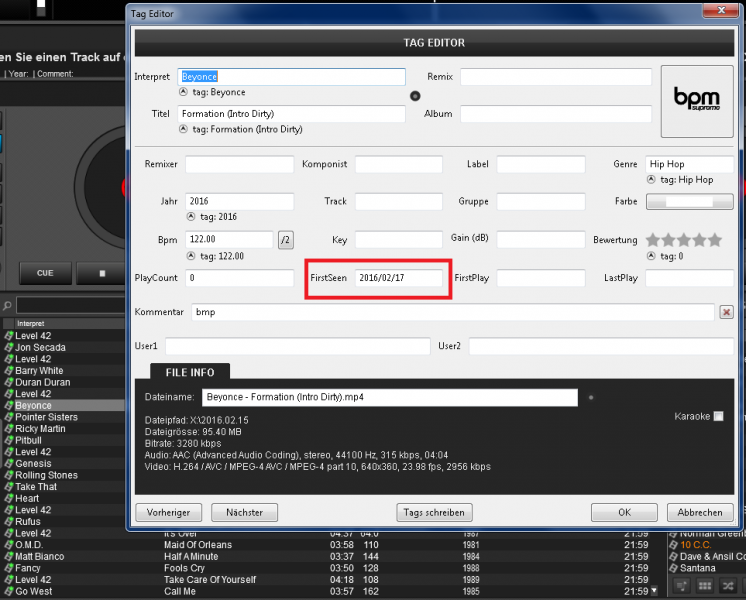Click into the FirstSeen date field
Screen dimensions: 746x600
pyautogui.click(x=399, y=278)
